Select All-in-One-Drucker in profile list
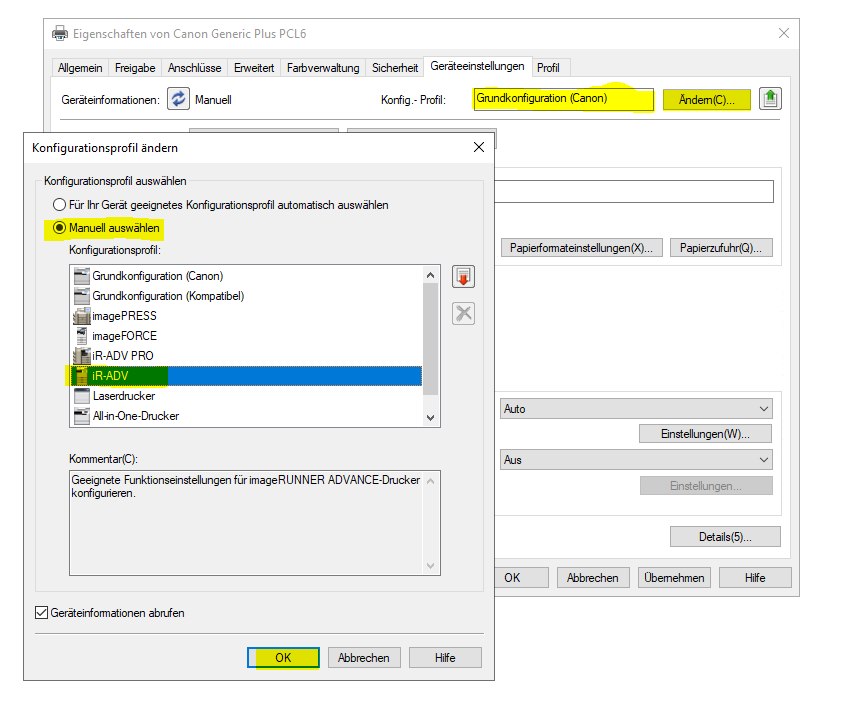 click(247, 416)
